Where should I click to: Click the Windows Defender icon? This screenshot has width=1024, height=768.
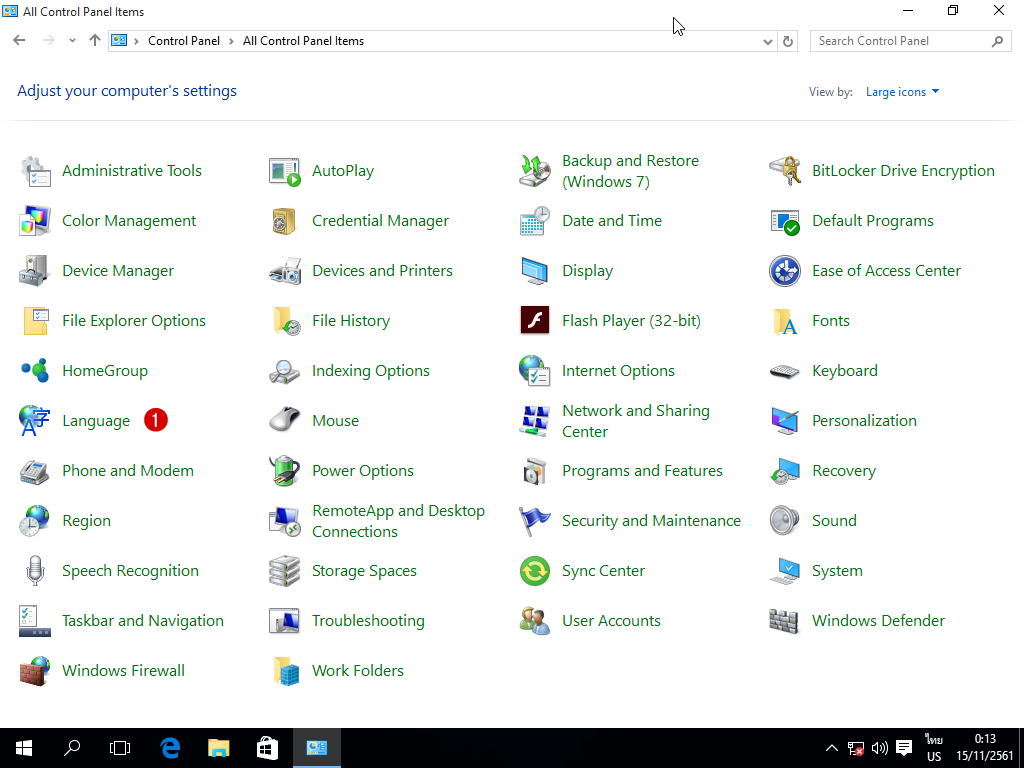(x=785, y=621)
